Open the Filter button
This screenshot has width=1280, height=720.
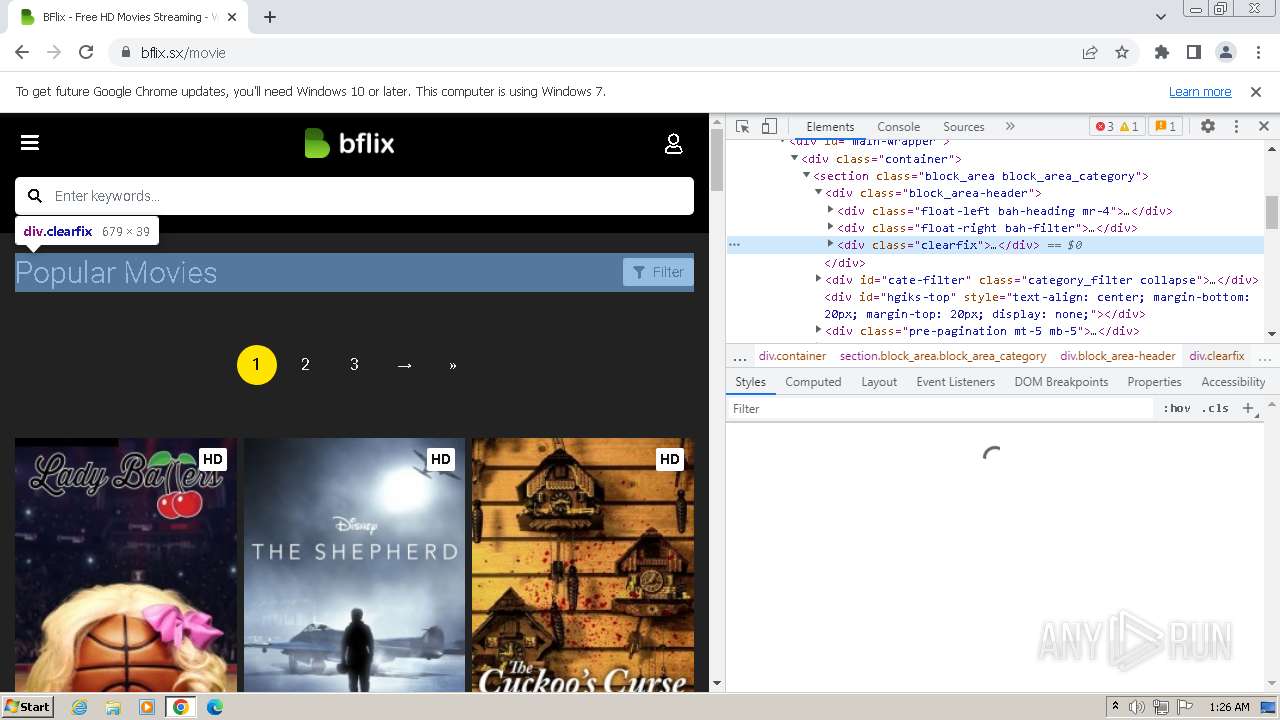coord(658,272)
